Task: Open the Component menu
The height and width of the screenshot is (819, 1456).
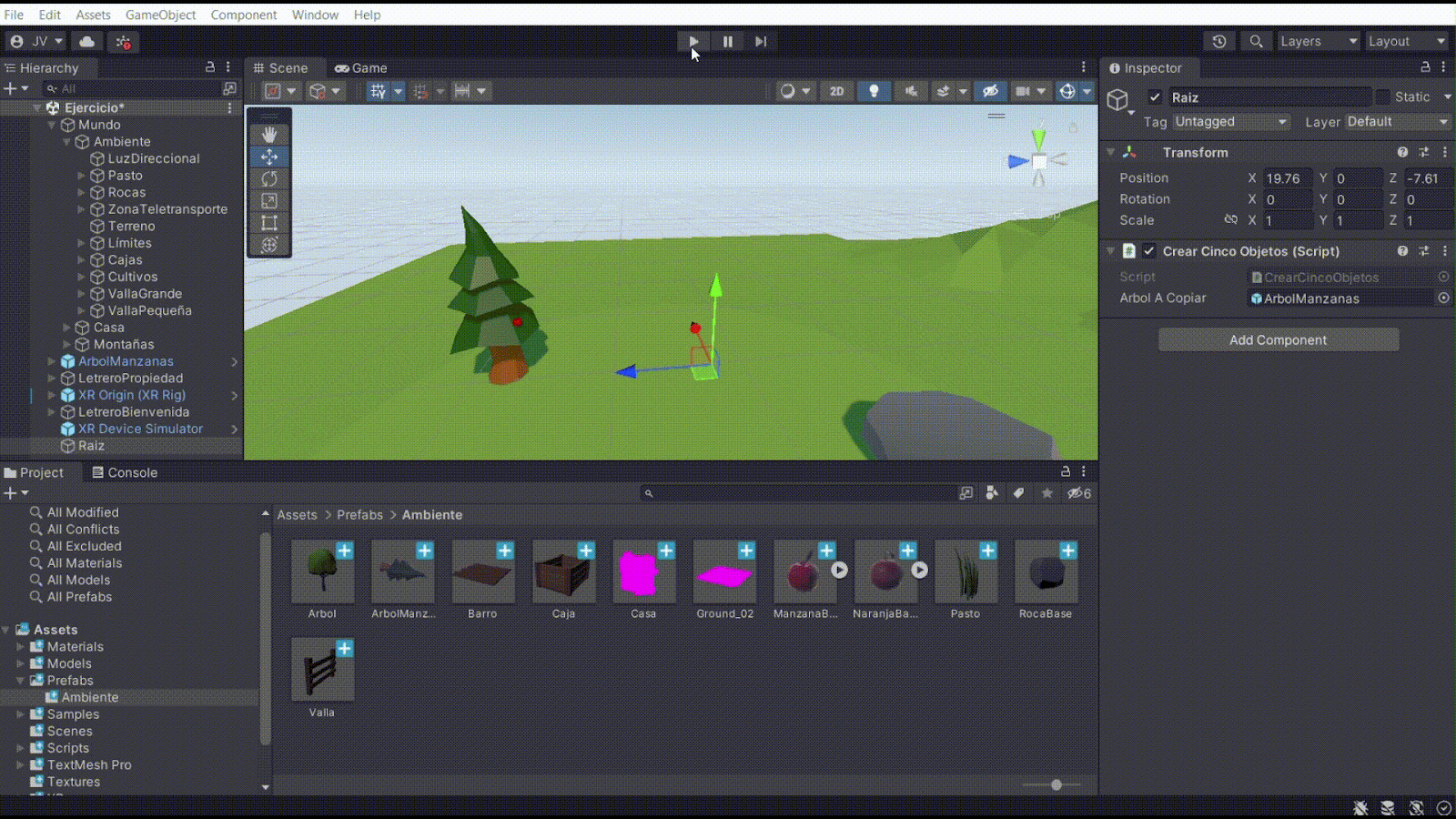Action: pyautogui.click(x=243, y=15)
